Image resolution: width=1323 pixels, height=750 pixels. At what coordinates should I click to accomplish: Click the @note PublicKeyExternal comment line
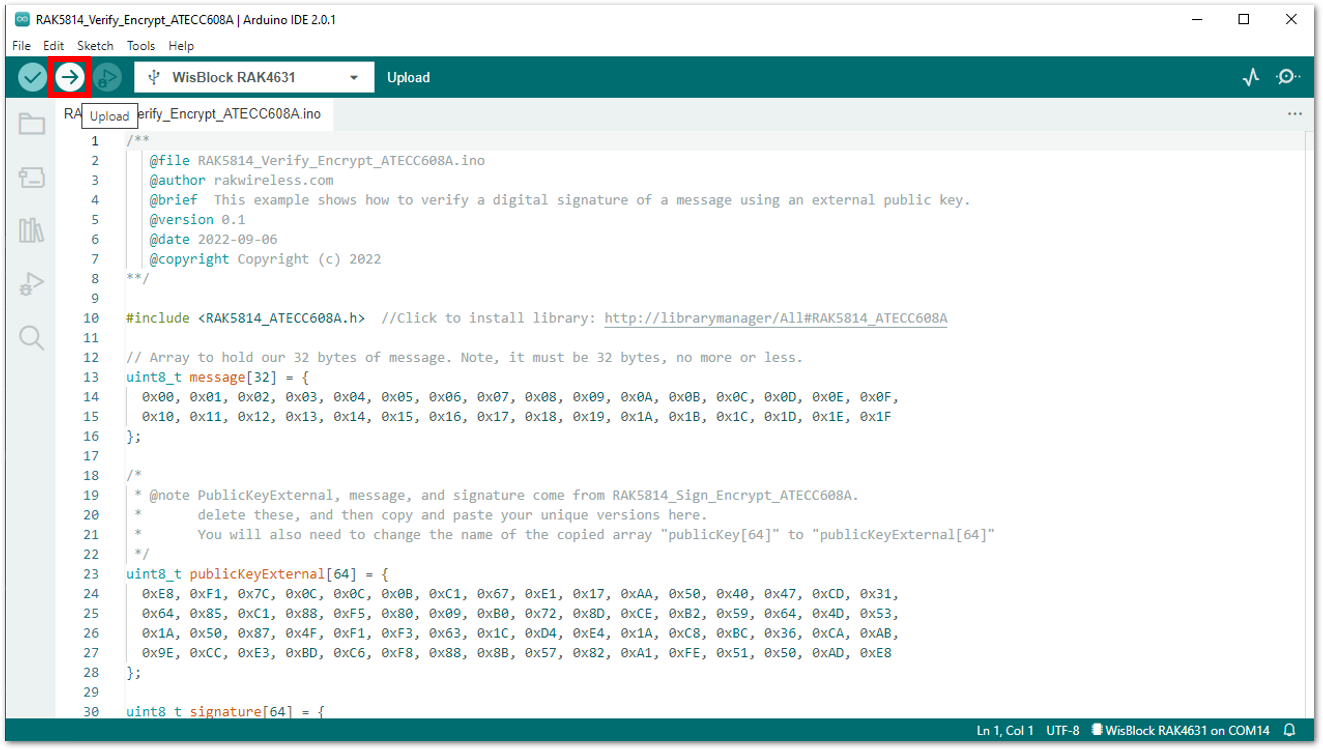tap(496, 495)
